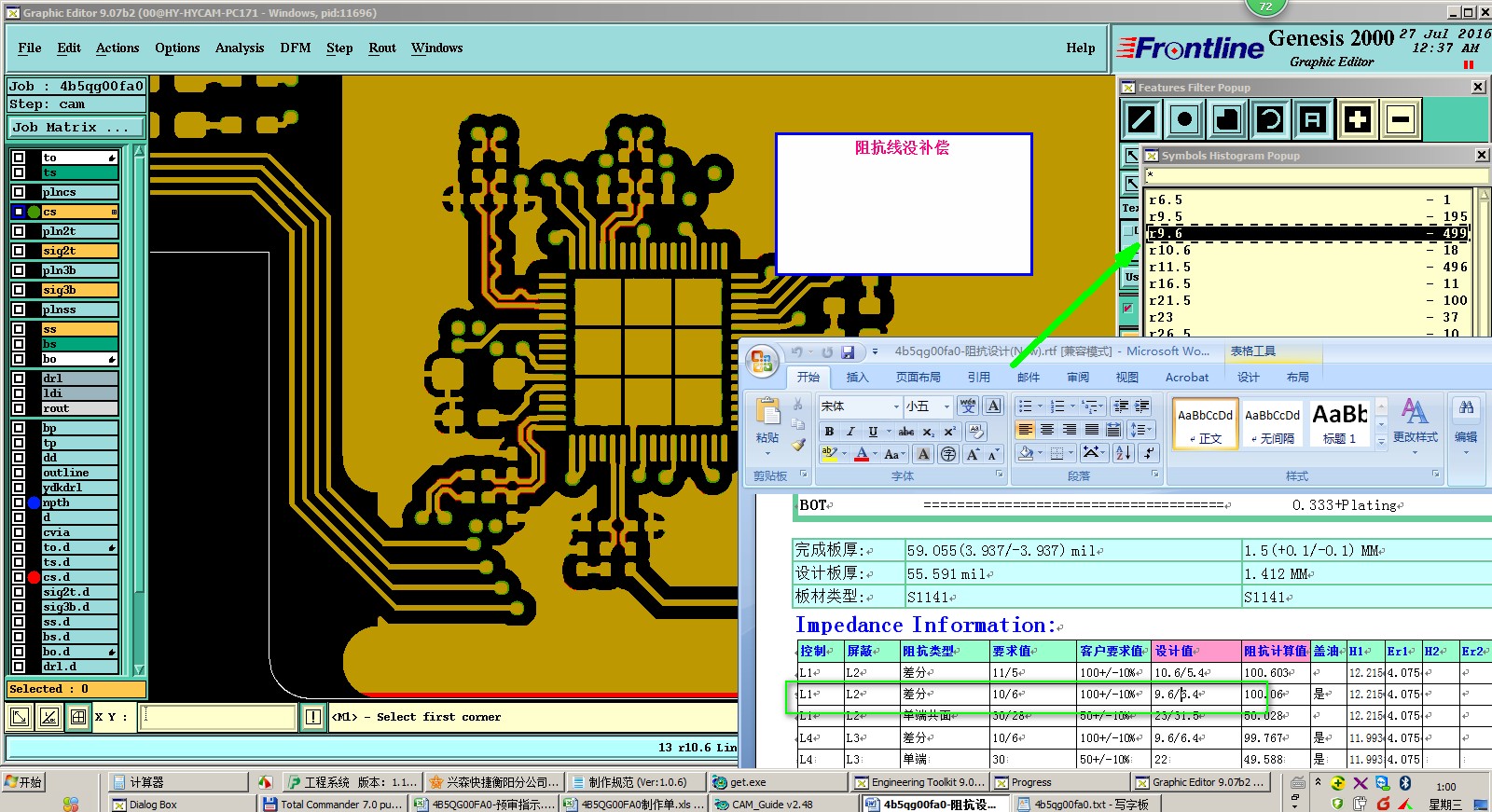Click the exclamation info button
This screenshot has width=1492, height=812.
coord(313,717)
